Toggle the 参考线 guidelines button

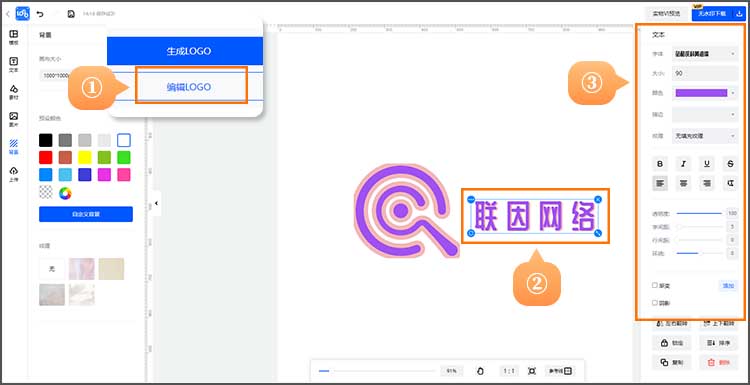point(560,371)
